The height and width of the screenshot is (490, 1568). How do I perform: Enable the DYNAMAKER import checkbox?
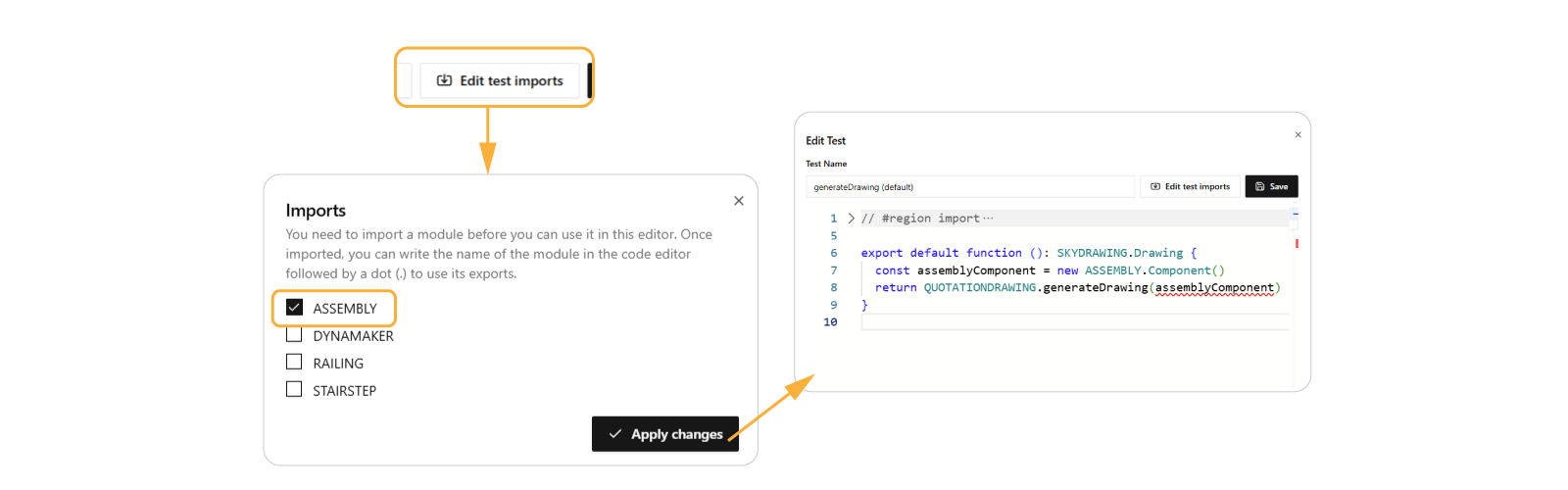coord(294,335)
